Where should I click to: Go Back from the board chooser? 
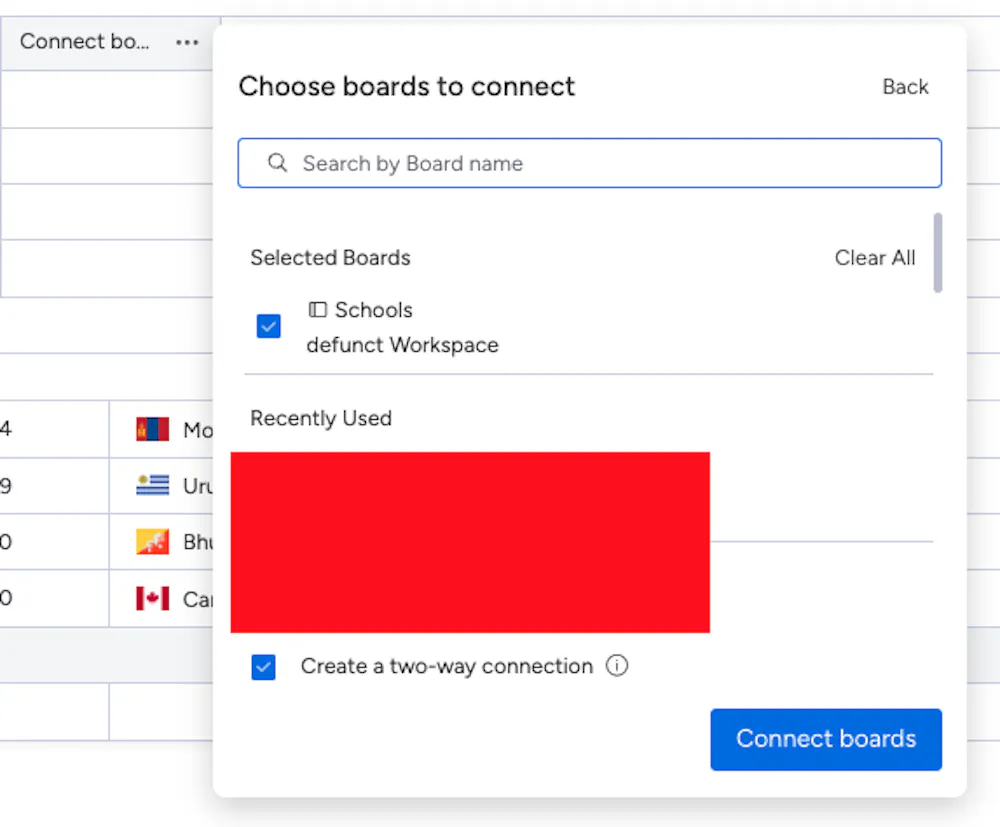(905, 87)
